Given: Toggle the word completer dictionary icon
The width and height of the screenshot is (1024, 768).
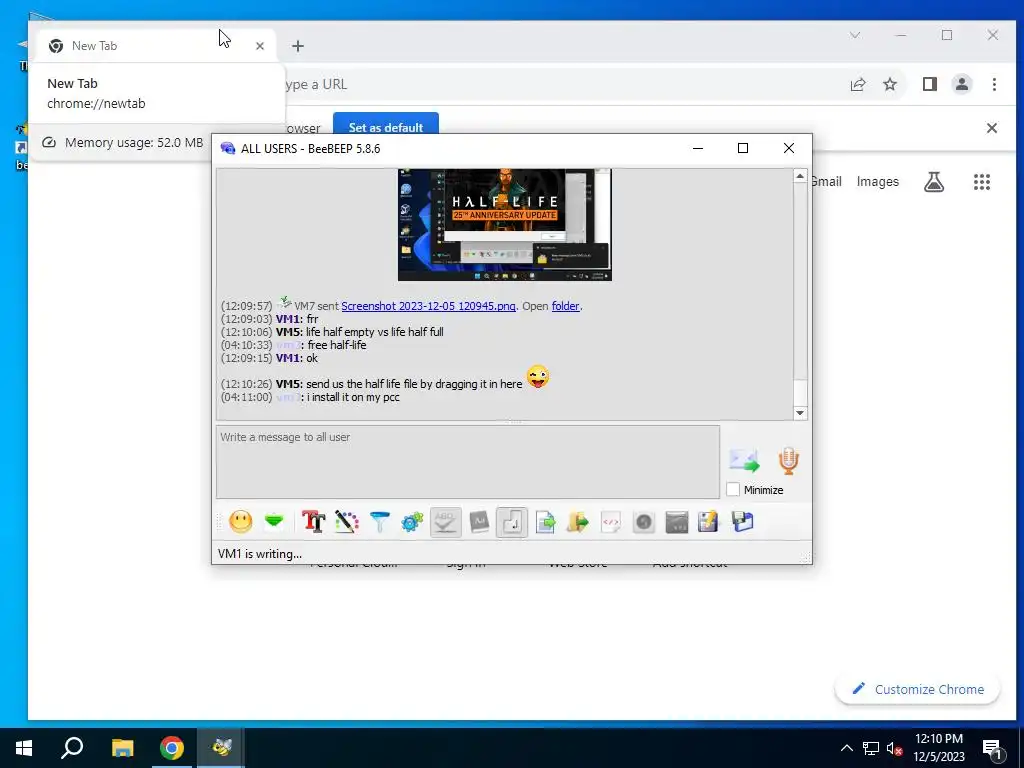Looking at the screenshot, I should point(479,522).
